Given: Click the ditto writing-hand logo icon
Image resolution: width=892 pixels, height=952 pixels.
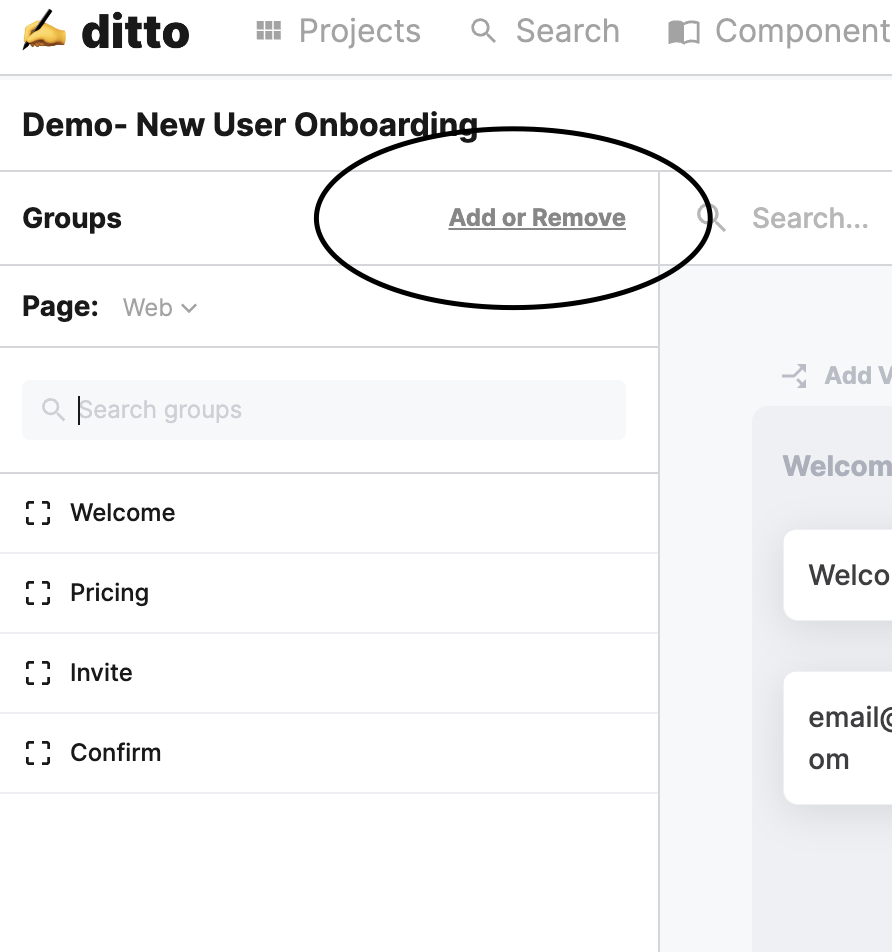Looking at the screenshot, I should pos(44,30).
